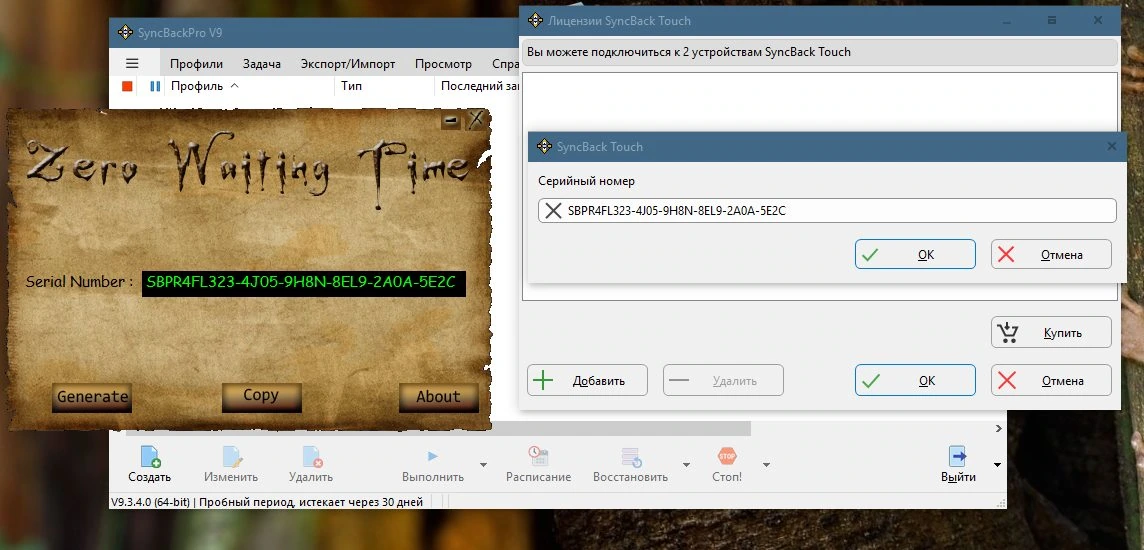This screenshot has width=1144, height=550.
Task: Click the banner about connecting to 2 devices
Action: pos(821,53)
